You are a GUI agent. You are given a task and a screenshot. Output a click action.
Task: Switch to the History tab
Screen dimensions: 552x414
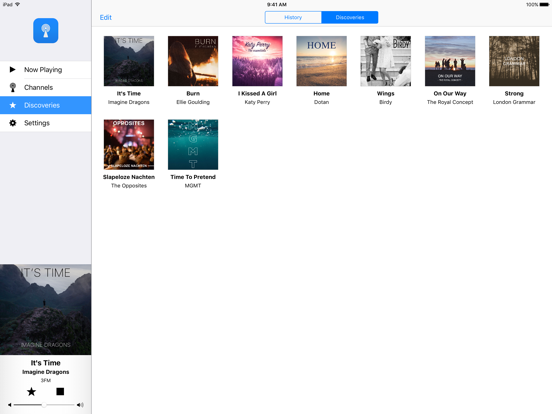293,17
